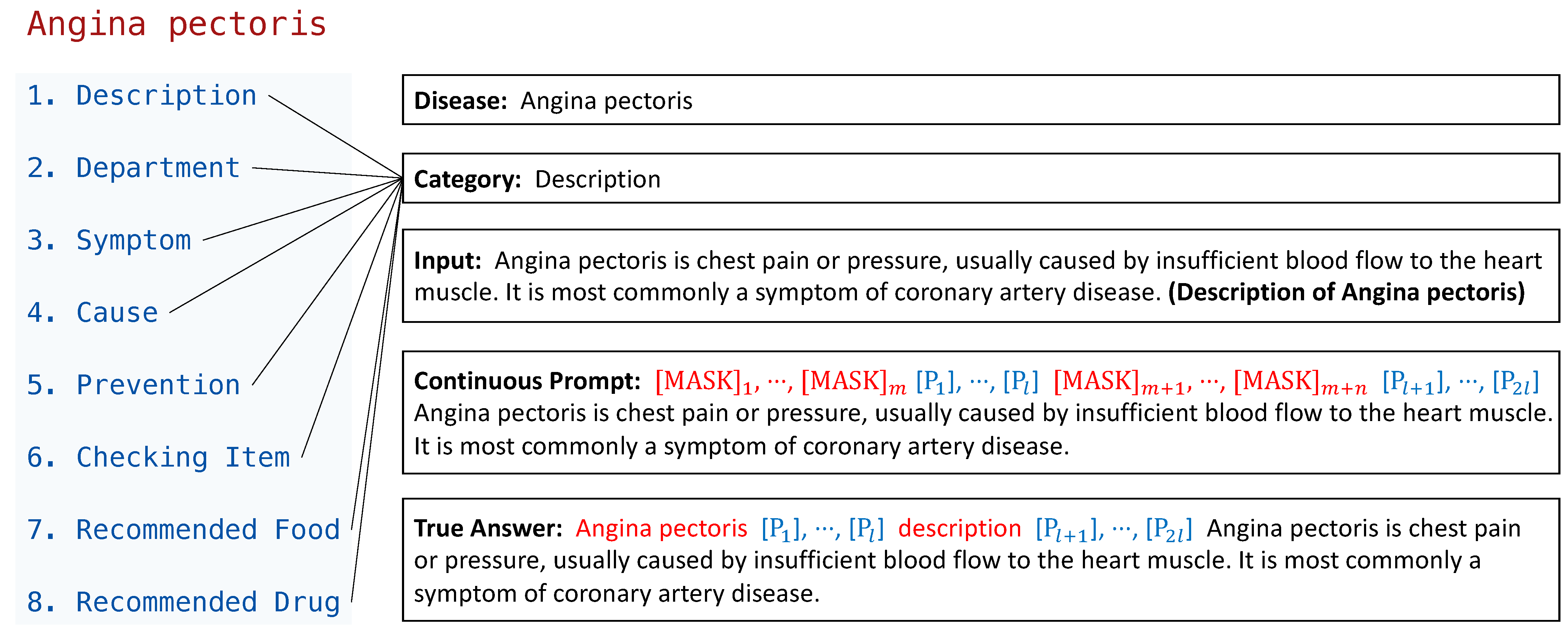Screen dimensions: 1568x635
Task: Click the red 'description' word in True Answer
Action: 959,529
